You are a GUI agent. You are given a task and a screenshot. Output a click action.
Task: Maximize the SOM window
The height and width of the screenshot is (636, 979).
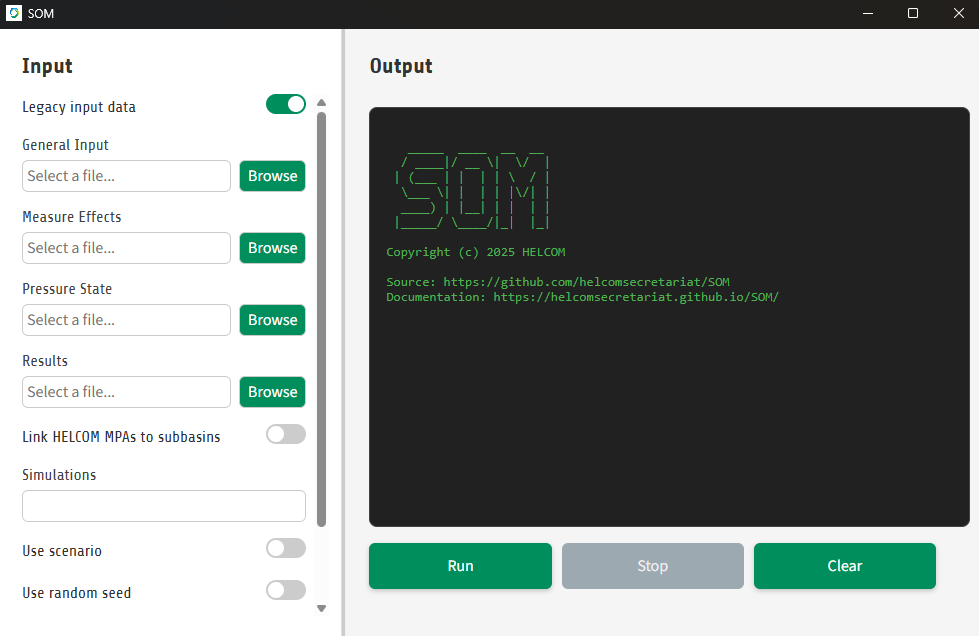click(x=913, y=13)
